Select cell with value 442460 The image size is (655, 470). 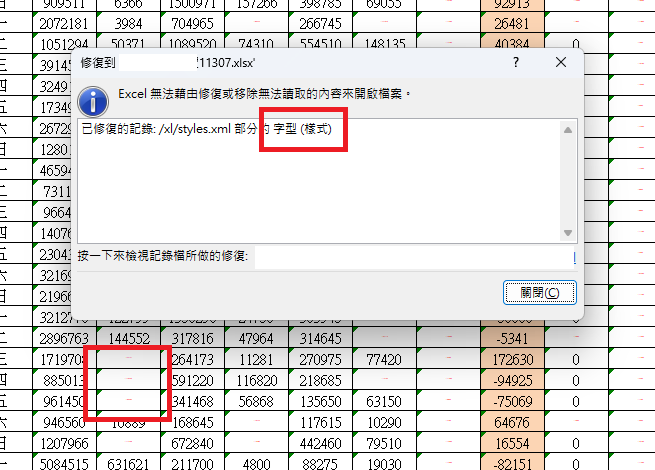coord(320,443)
